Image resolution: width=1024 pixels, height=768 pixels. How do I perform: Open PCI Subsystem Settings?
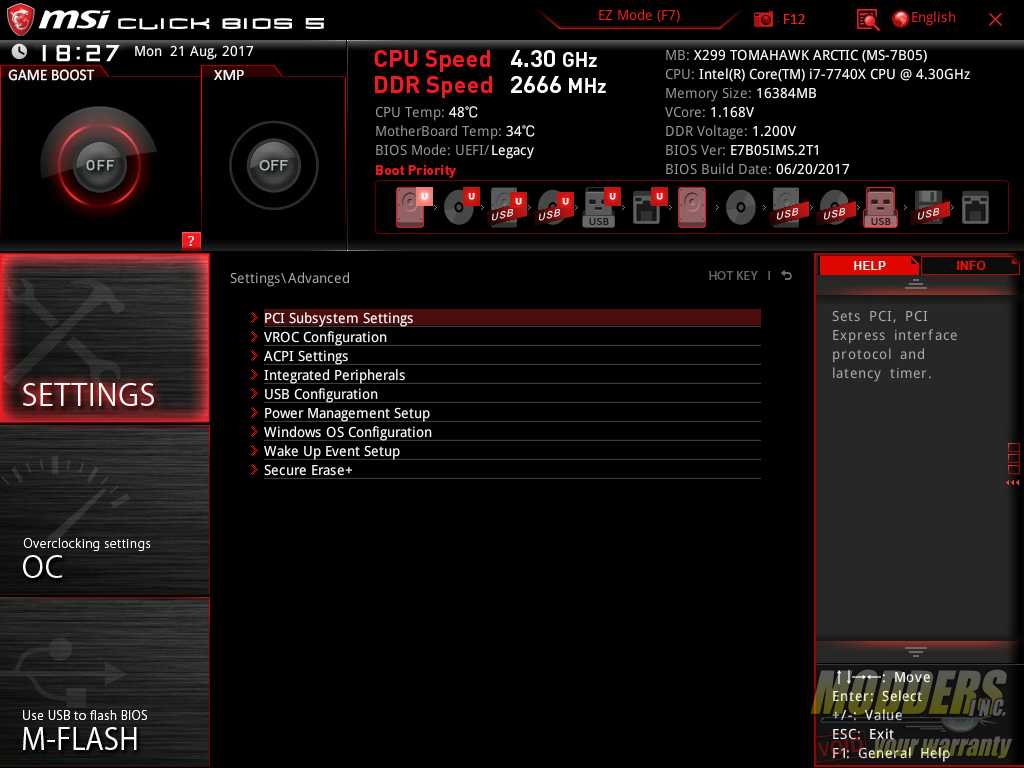point(512,318)
